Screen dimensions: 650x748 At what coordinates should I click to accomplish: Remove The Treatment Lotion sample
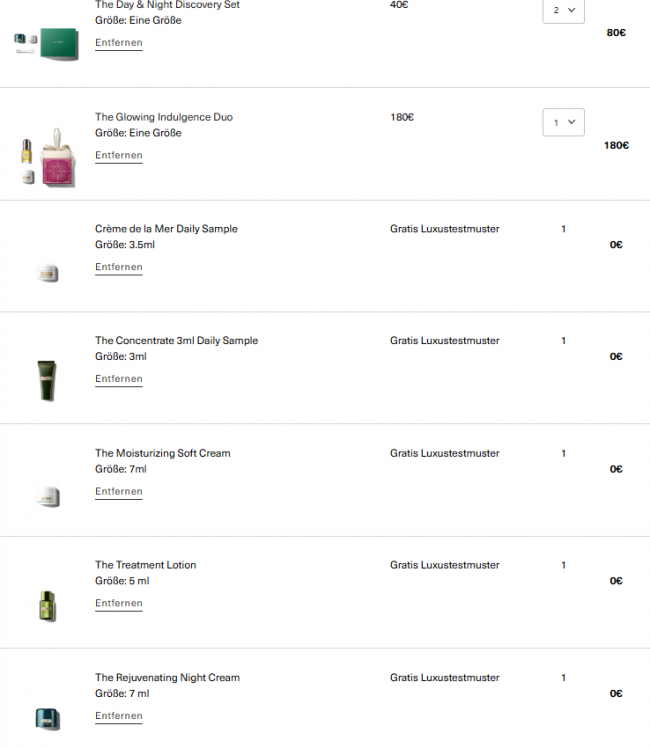pos(119,603)
